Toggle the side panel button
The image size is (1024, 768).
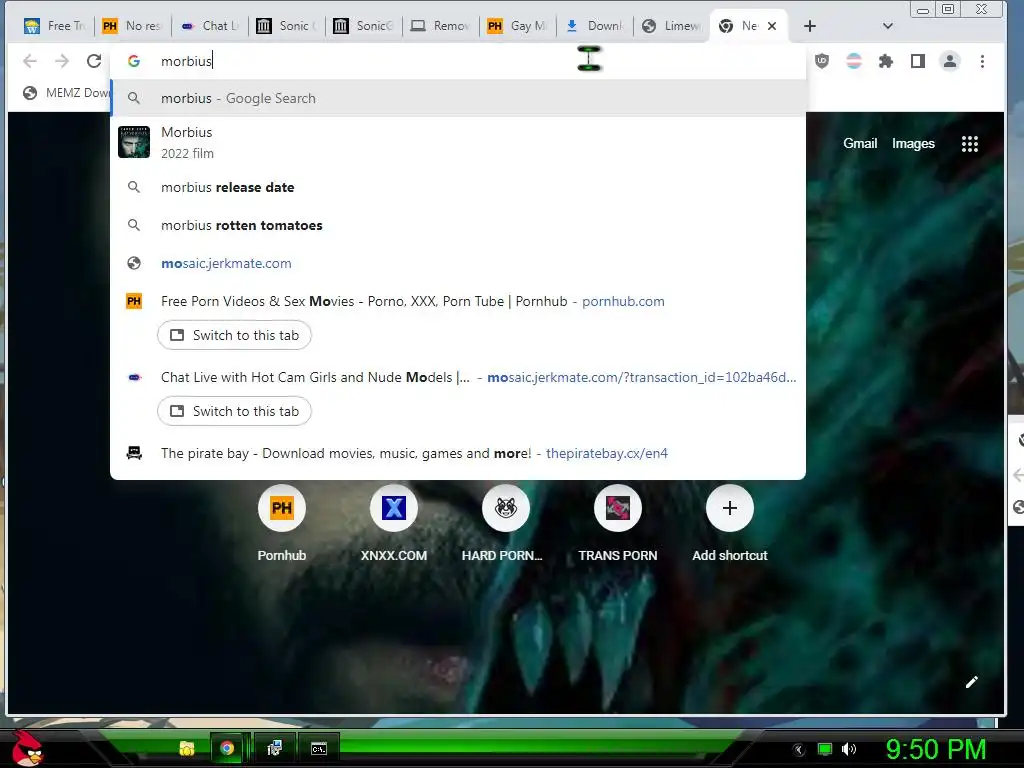click(918, 61)
